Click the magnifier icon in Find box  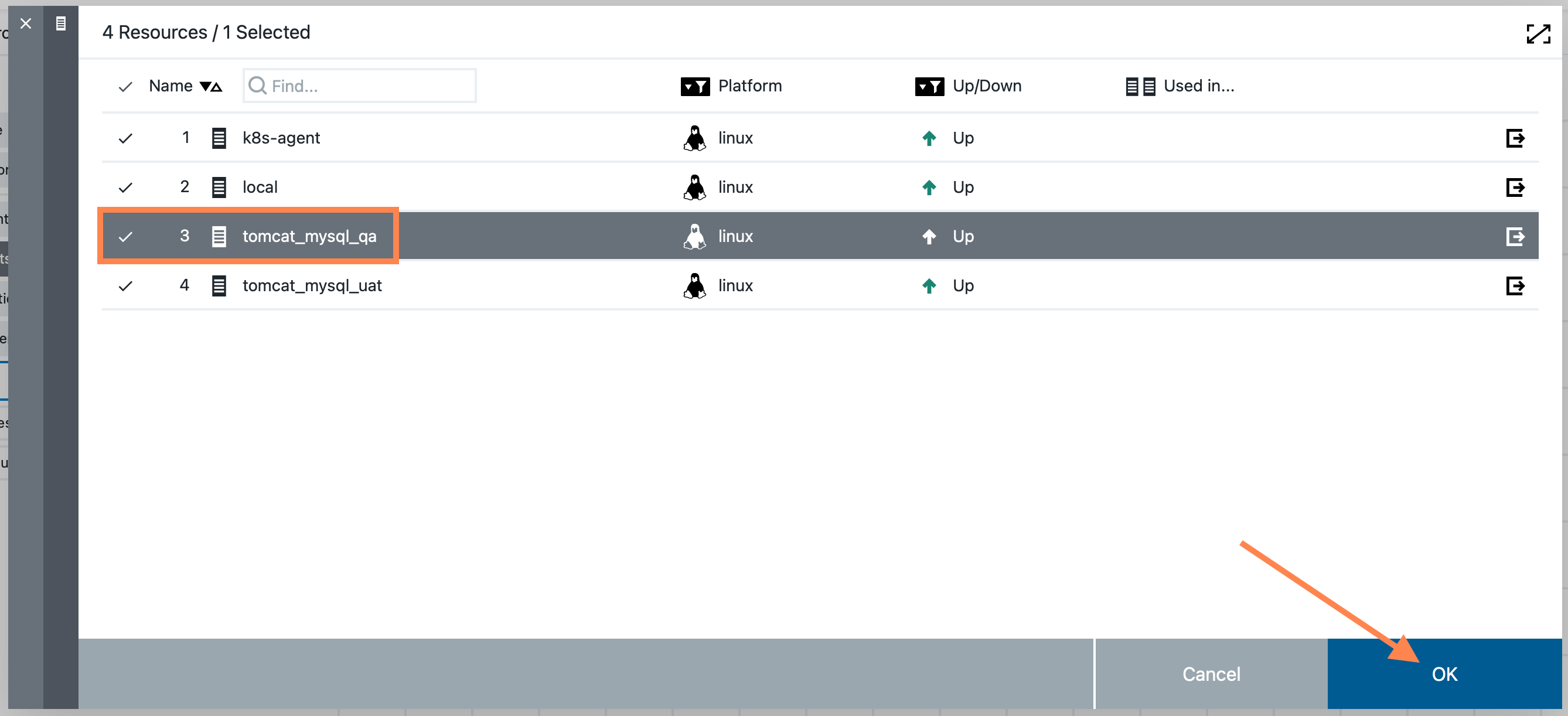(x=257, y=86)
